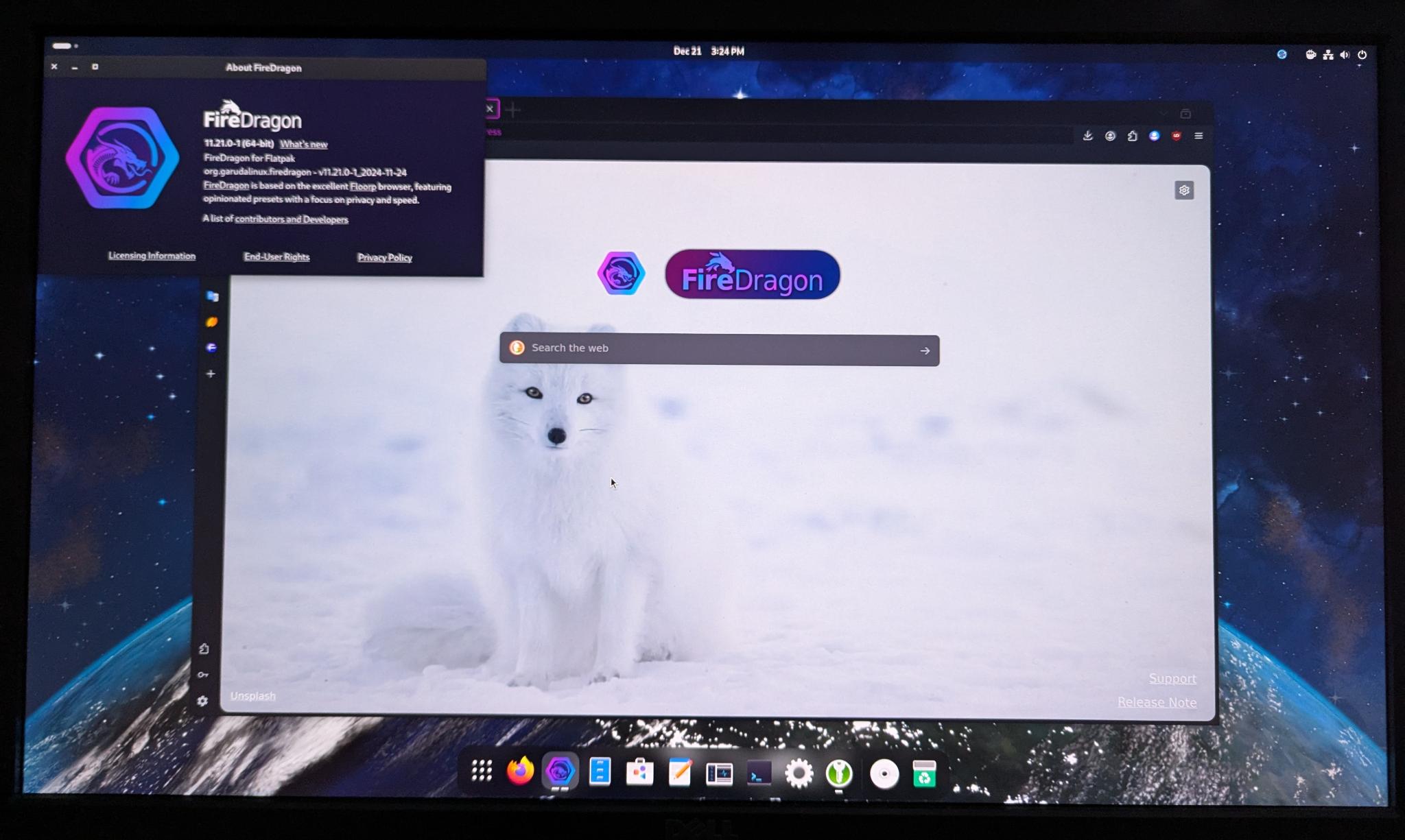The image size is (1405, 840).
Task: Click the blue profile avatar toolbar icon
Action: click(x=1155, y=136)
